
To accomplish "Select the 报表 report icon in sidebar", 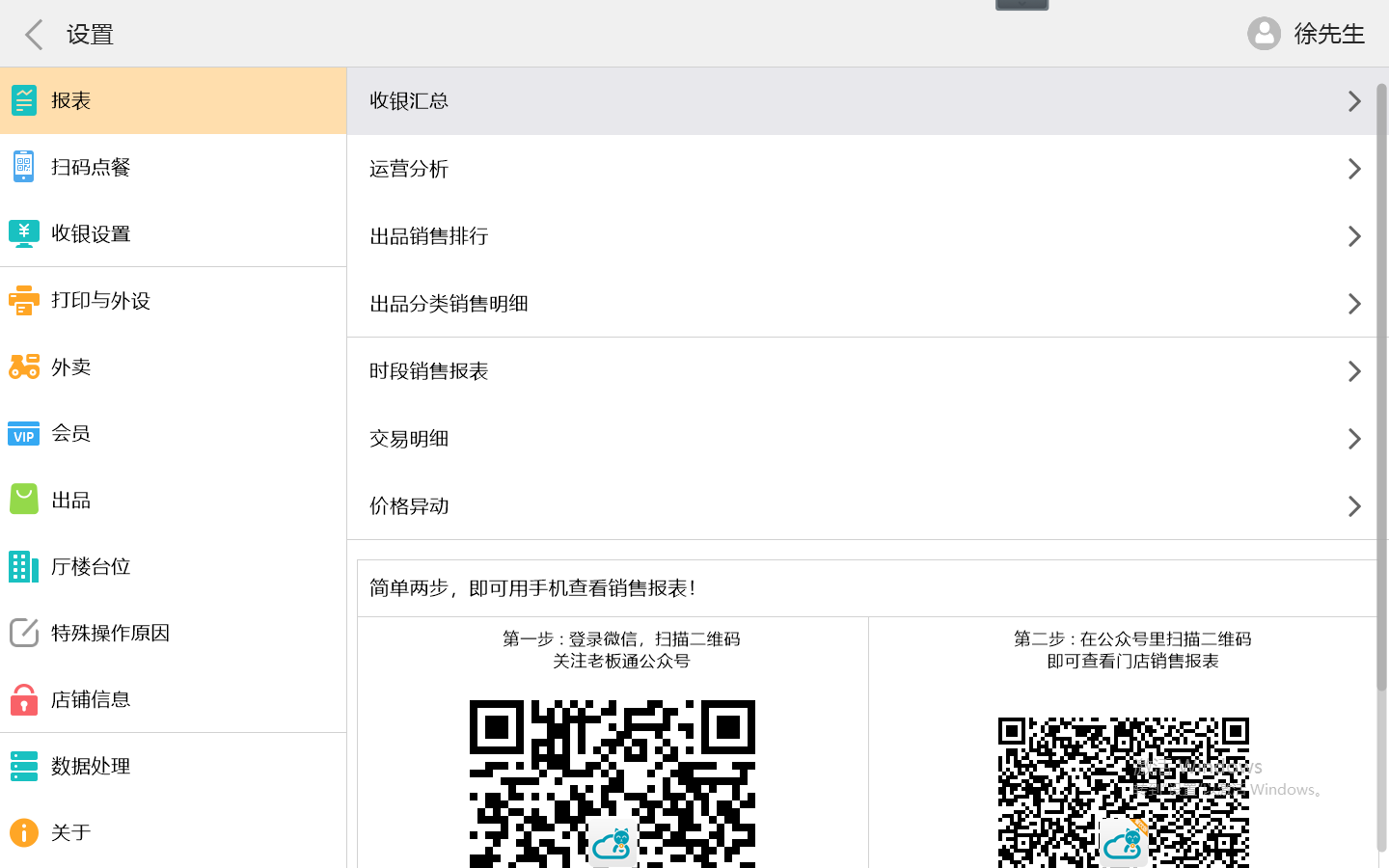I will pyautogui.click(x=24, y=100).
